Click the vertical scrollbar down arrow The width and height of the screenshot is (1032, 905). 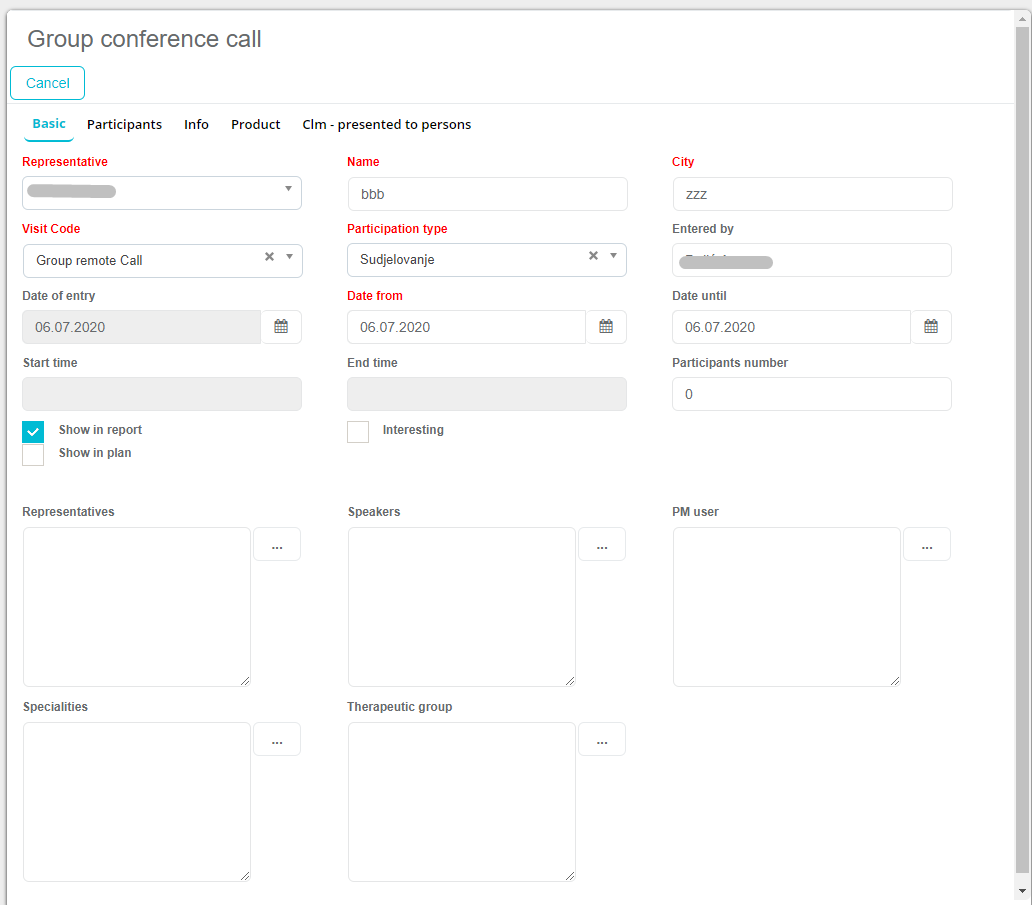coord(1022,890)
